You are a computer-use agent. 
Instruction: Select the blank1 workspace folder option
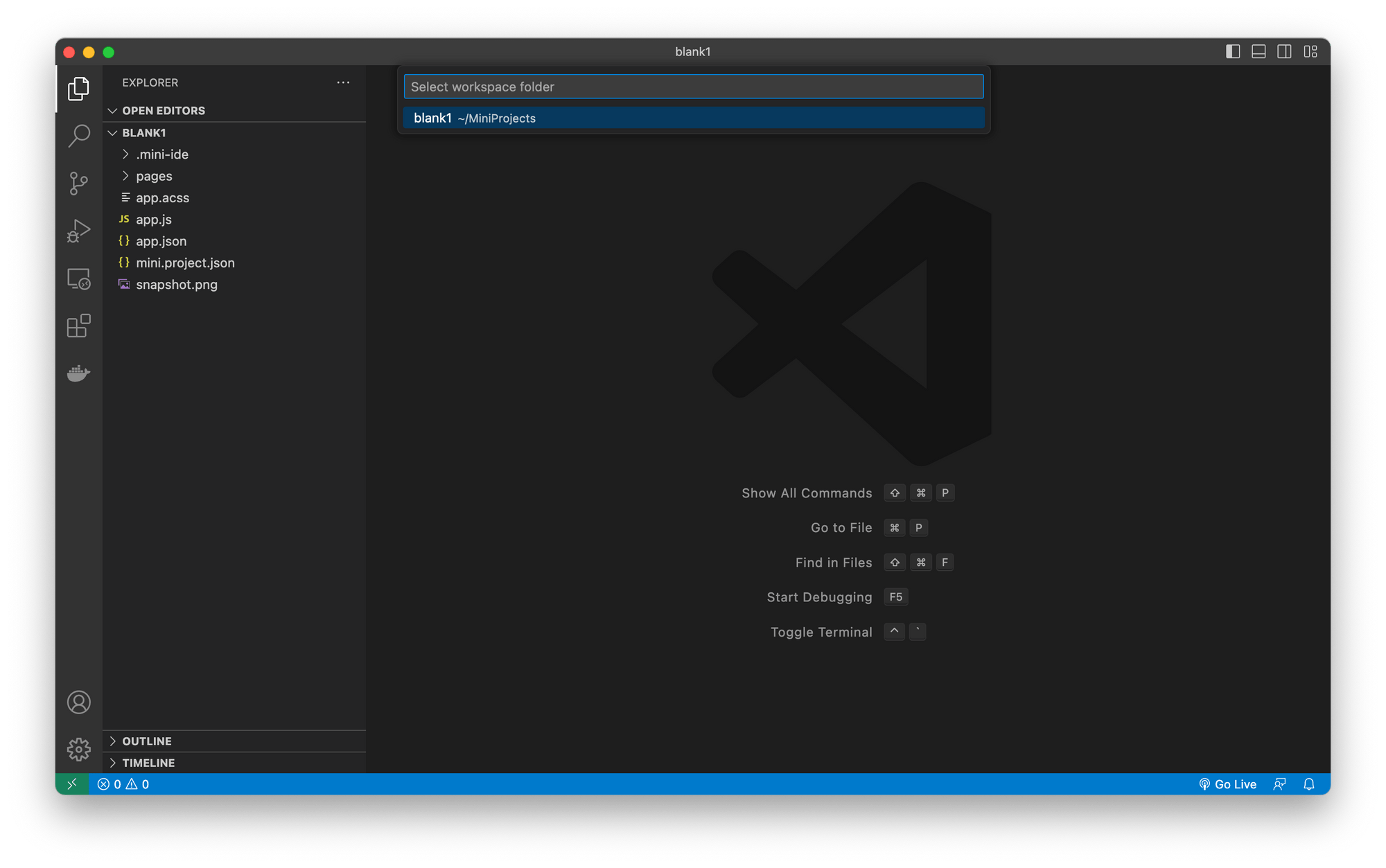[x=694, y=118]
